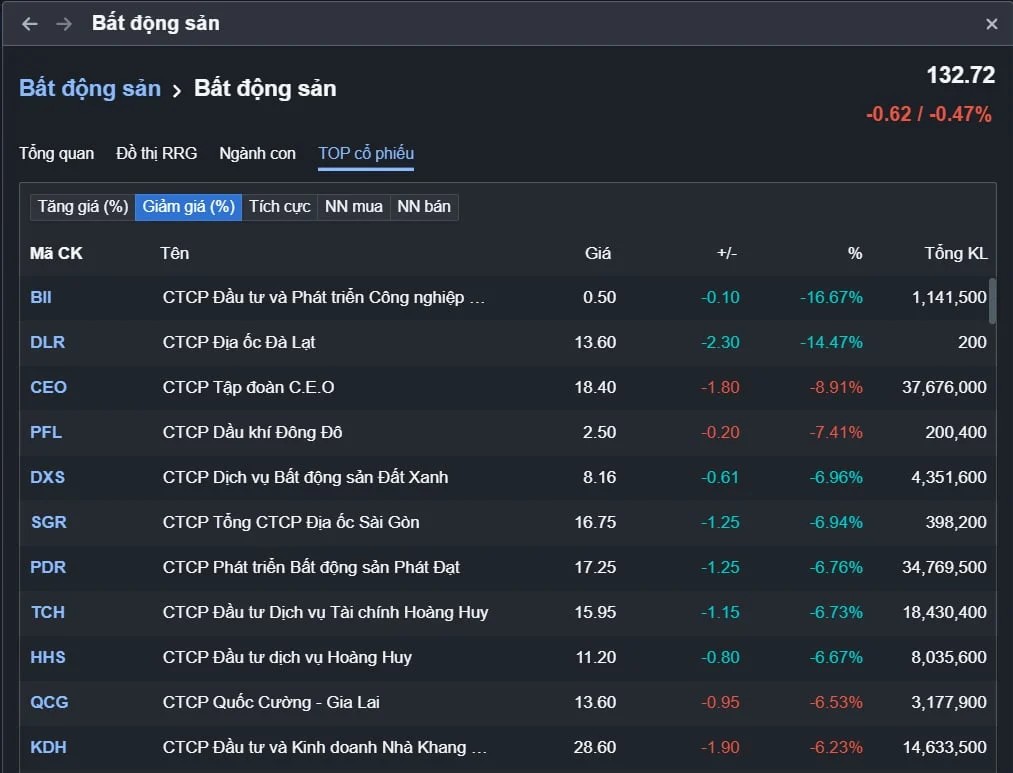The width and height of the screenshot is (1013, 773).
Task: Open the PDR stock row
Action: [x=48, y=567]
